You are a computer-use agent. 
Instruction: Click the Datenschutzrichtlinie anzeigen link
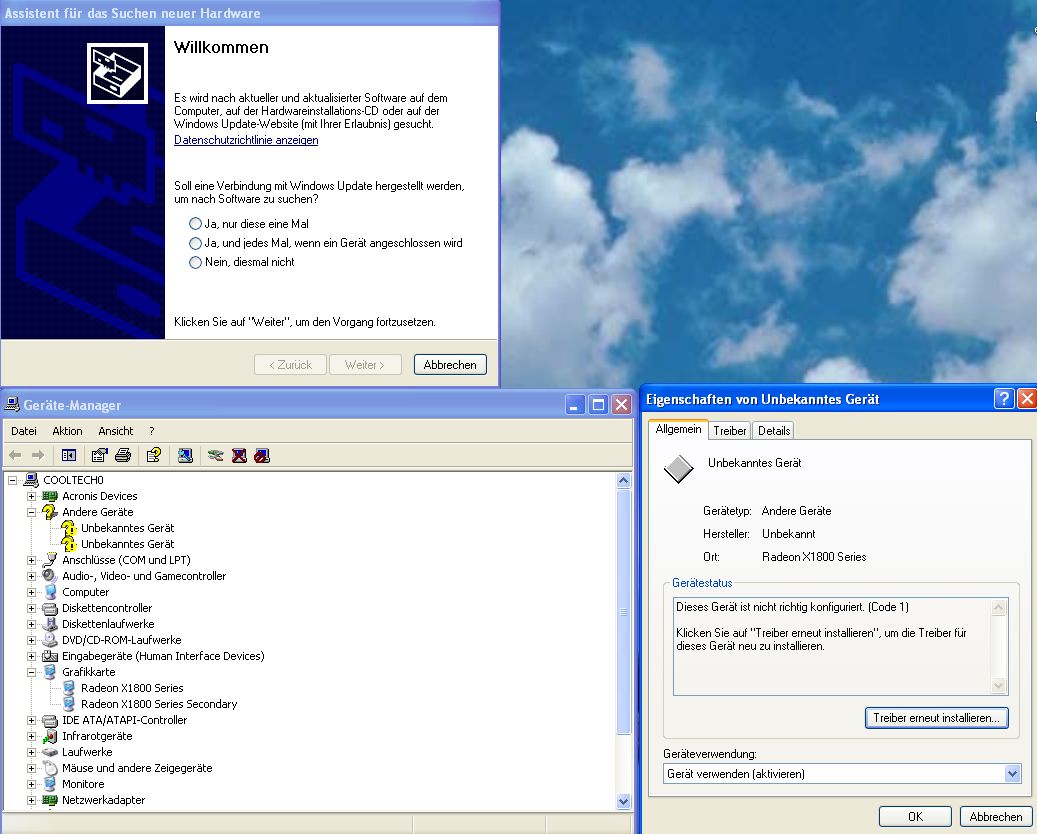(x=246, y=140)
